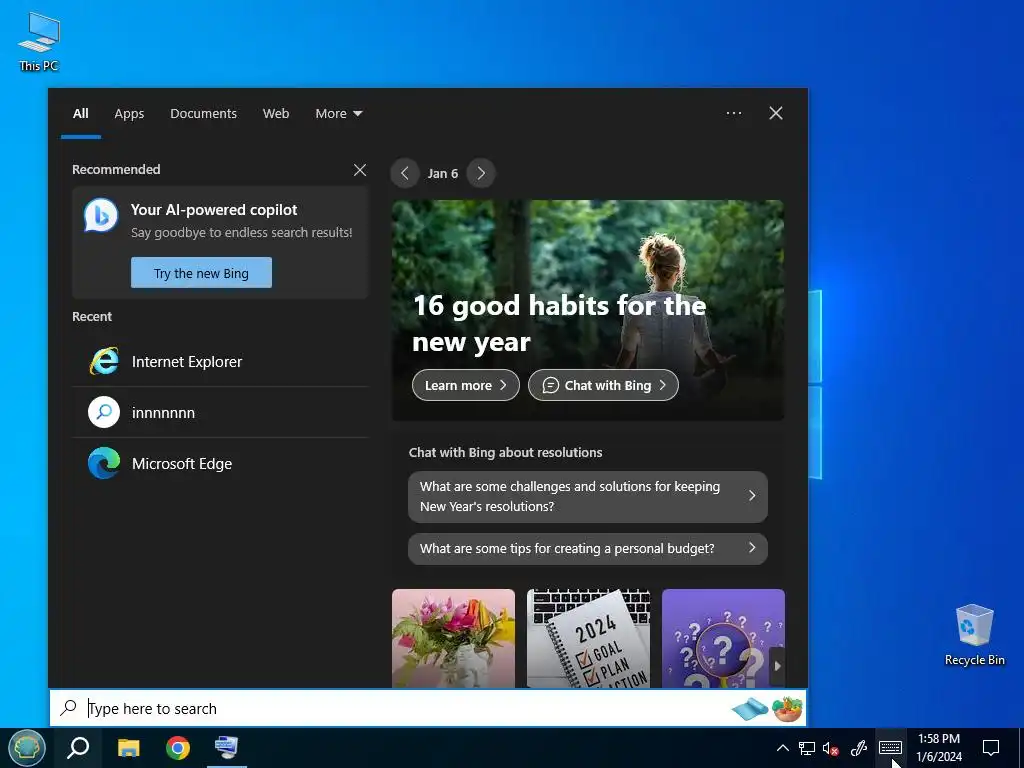Open the computer app icon next to Chrome in the taskbar
This screenshot has width=1024, height=768.
tap(227, 747)
